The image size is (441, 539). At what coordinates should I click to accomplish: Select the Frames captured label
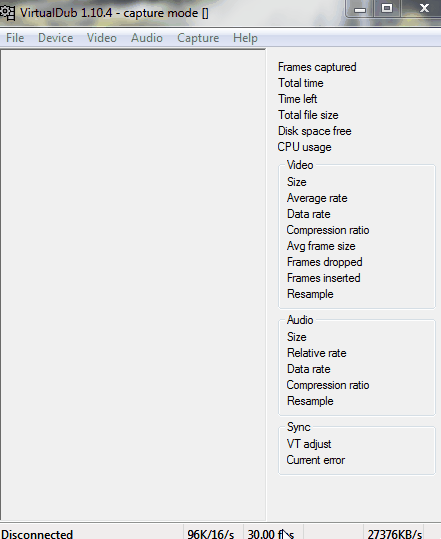pyautogui.click(x=317, y=67)
